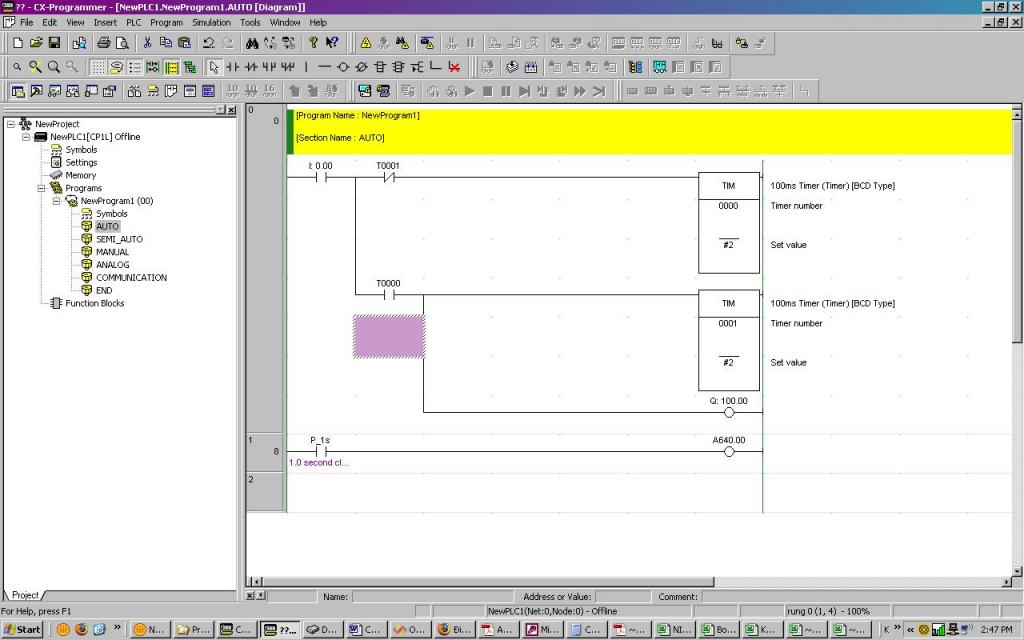Toggle the highlighted rung annotations view button
Image resolution: width=1024 pixels, height=640 pixels.
tap(172, 67)
